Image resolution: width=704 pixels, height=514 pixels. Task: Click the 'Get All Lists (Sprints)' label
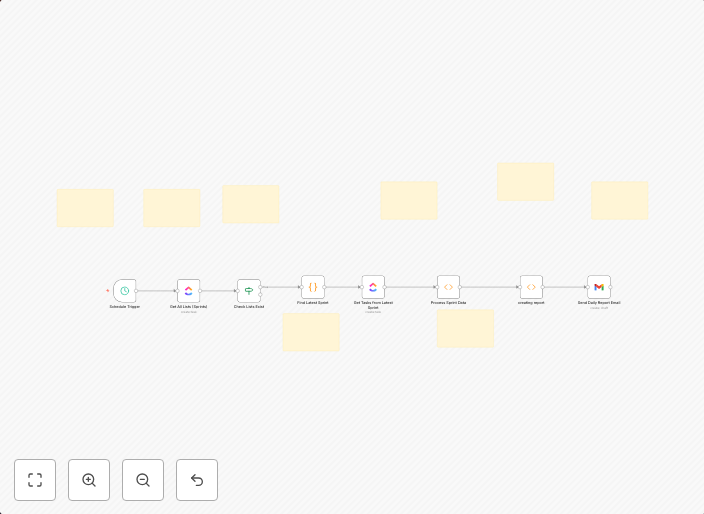(189, 307)
